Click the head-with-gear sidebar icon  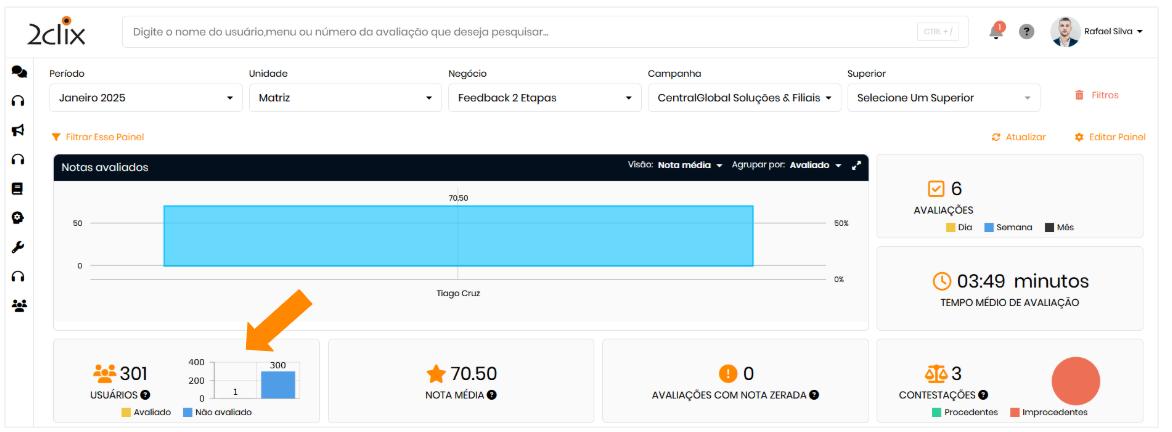(18, 217)
